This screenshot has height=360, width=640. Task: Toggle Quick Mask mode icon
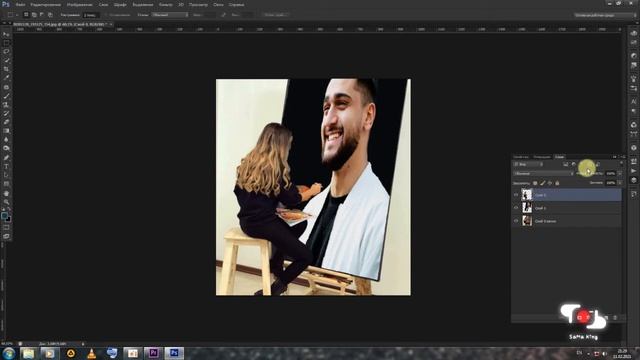tap(6, 228)
